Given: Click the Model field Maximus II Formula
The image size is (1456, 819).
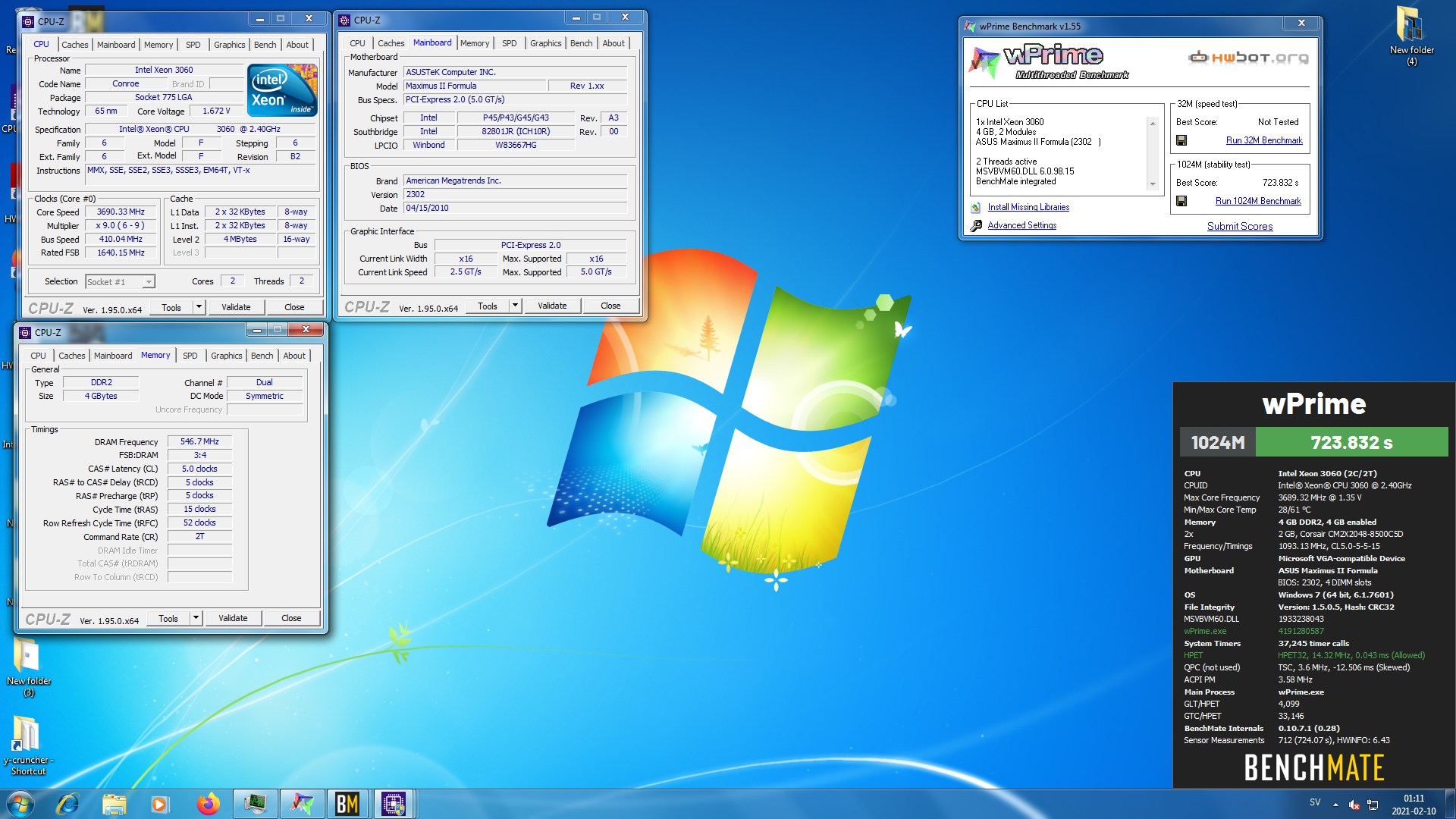Looking at the screenshot, I should click(x=474, y=86).
